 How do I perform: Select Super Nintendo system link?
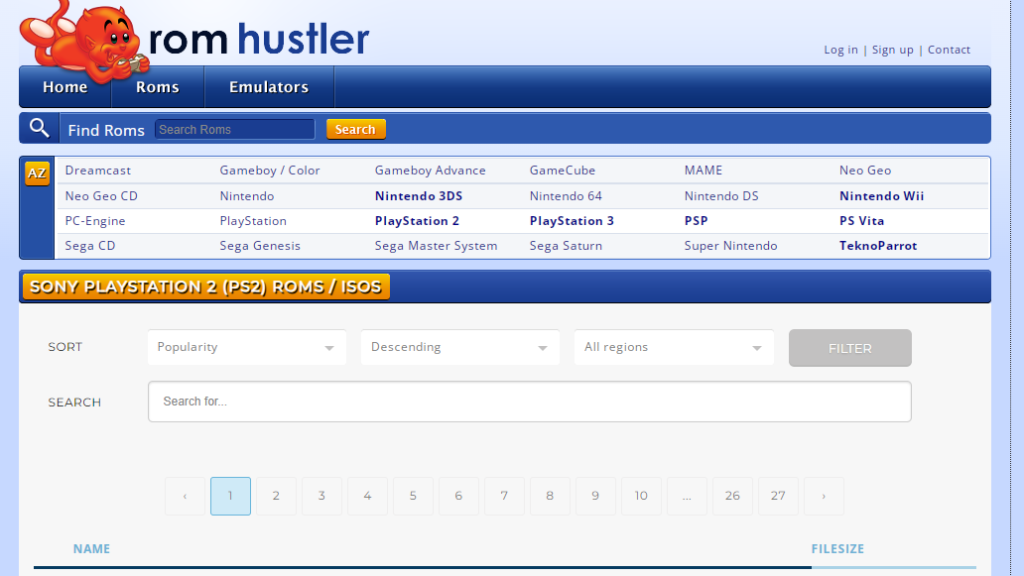click(x=731, y=246)
